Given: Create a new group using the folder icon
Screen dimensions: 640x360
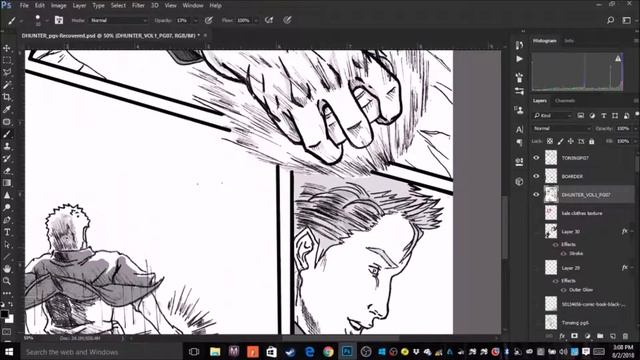Looking at the screenshot, I should [x=600, y=336].
